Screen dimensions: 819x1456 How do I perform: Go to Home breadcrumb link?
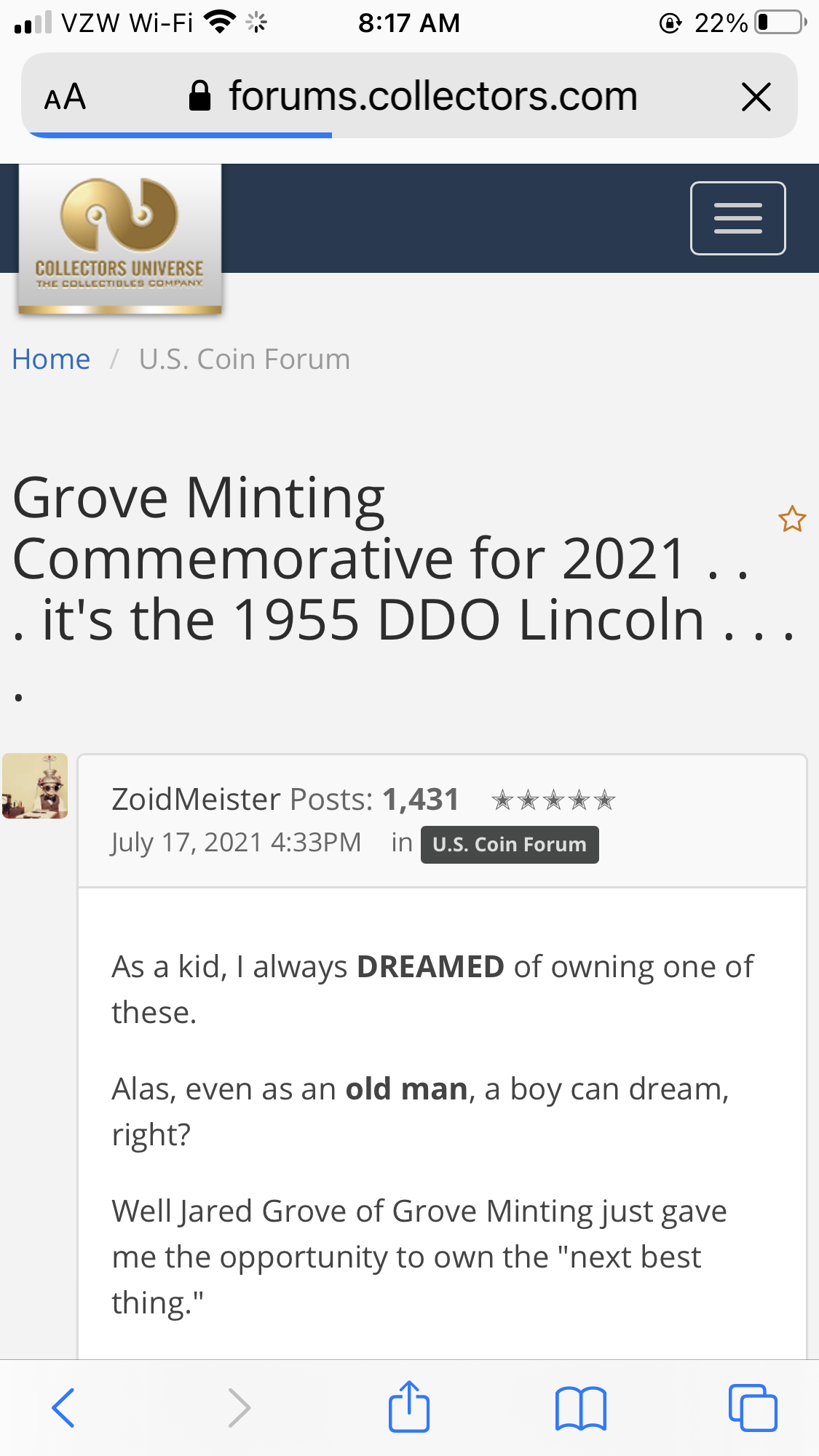51,359
